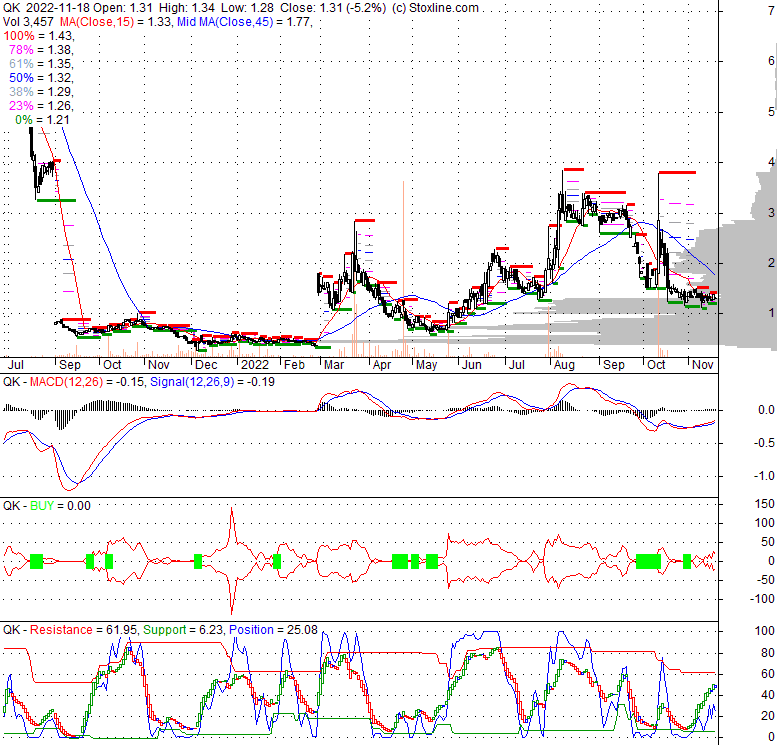Image resolution: width=778 pixels, height=746 pixels.
Task: Click the "Feb" month label on time axis
Action: coord(294,365)
